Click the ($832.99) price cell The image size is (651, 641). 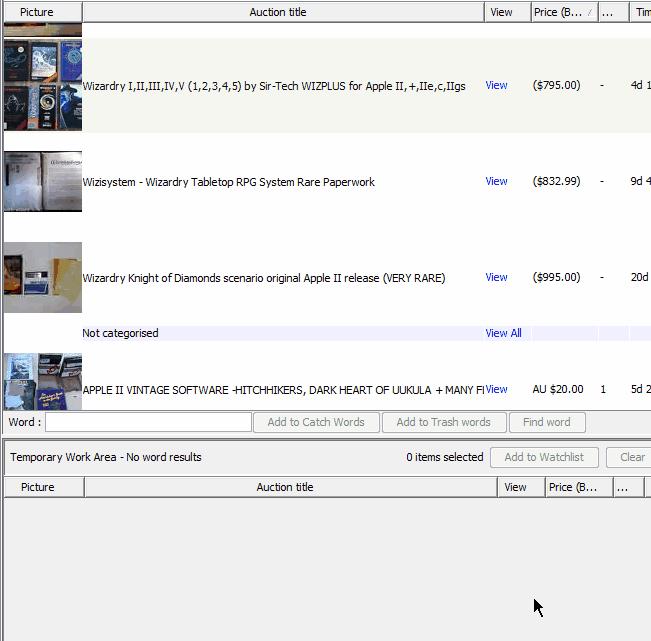556,181
